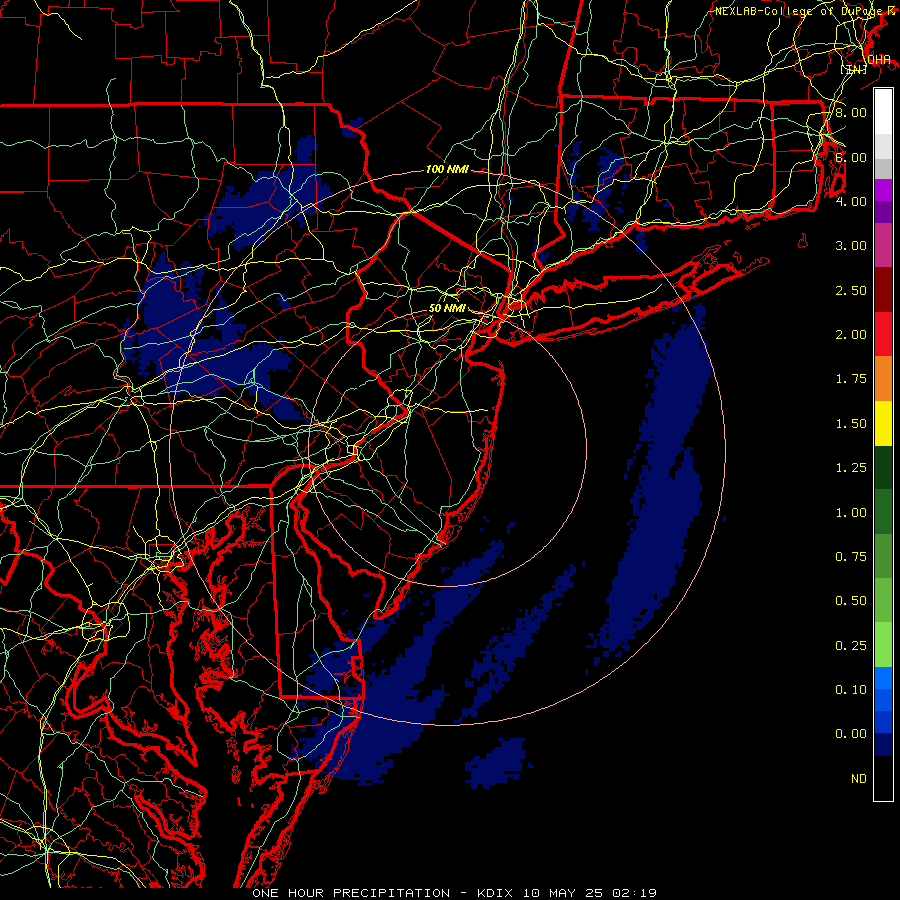This screenshot has height=900, width=900.
Task: Click the dark green 1.25 legend swatch
Action: [883, 467]
